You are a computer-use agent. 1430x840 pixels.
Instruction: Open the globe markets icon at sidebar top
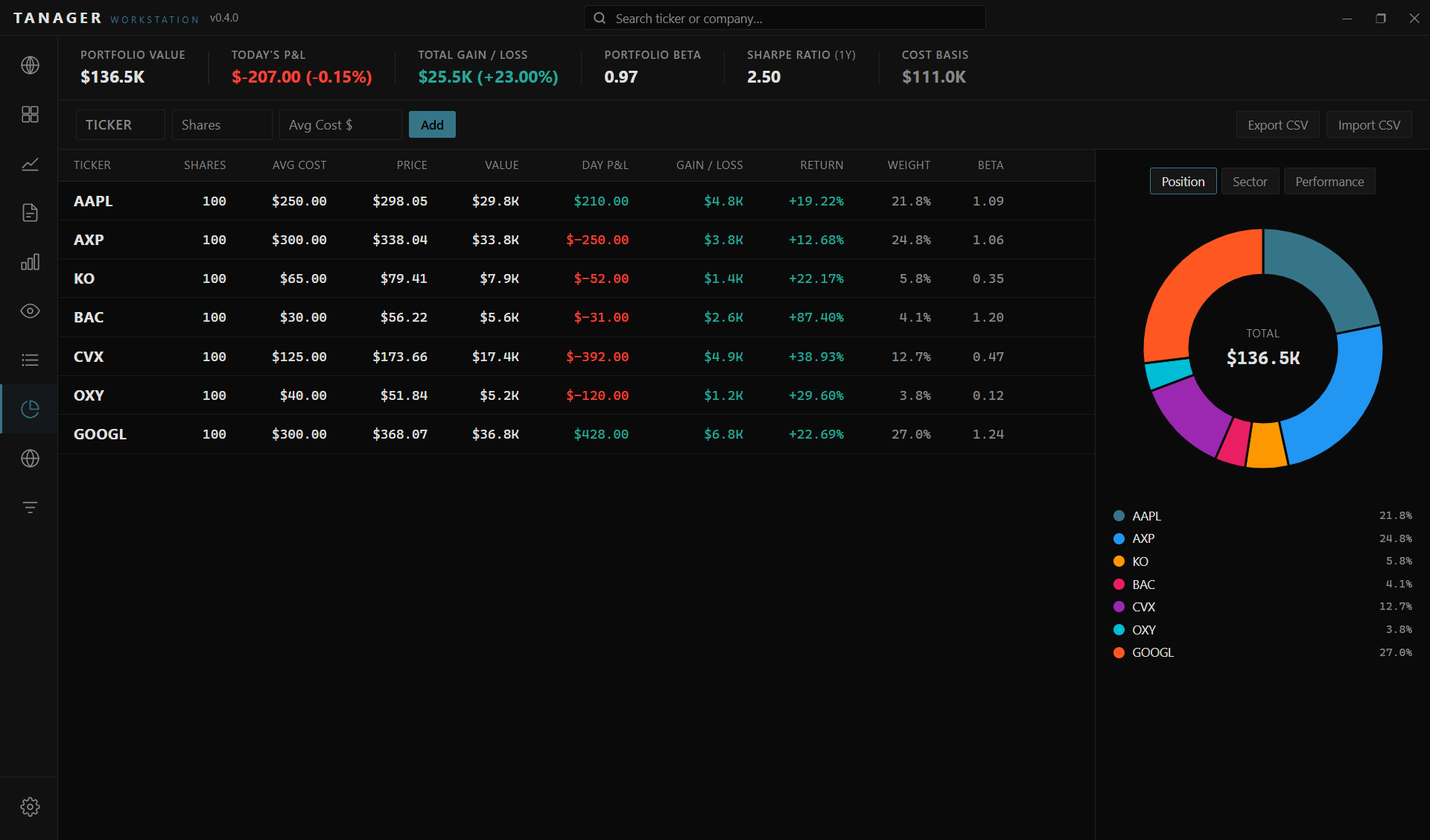30,66
